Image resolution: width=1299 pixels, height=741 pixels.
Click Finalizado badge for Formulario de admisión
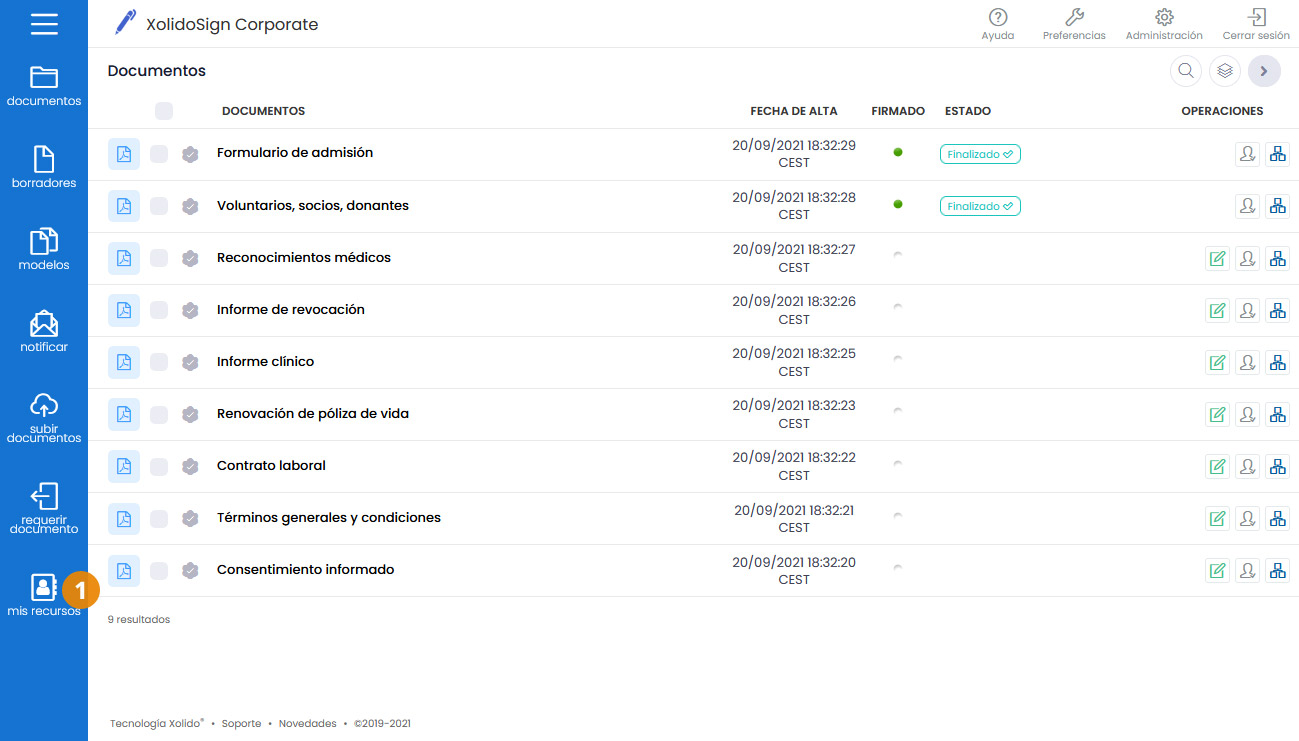coord(980,154)
